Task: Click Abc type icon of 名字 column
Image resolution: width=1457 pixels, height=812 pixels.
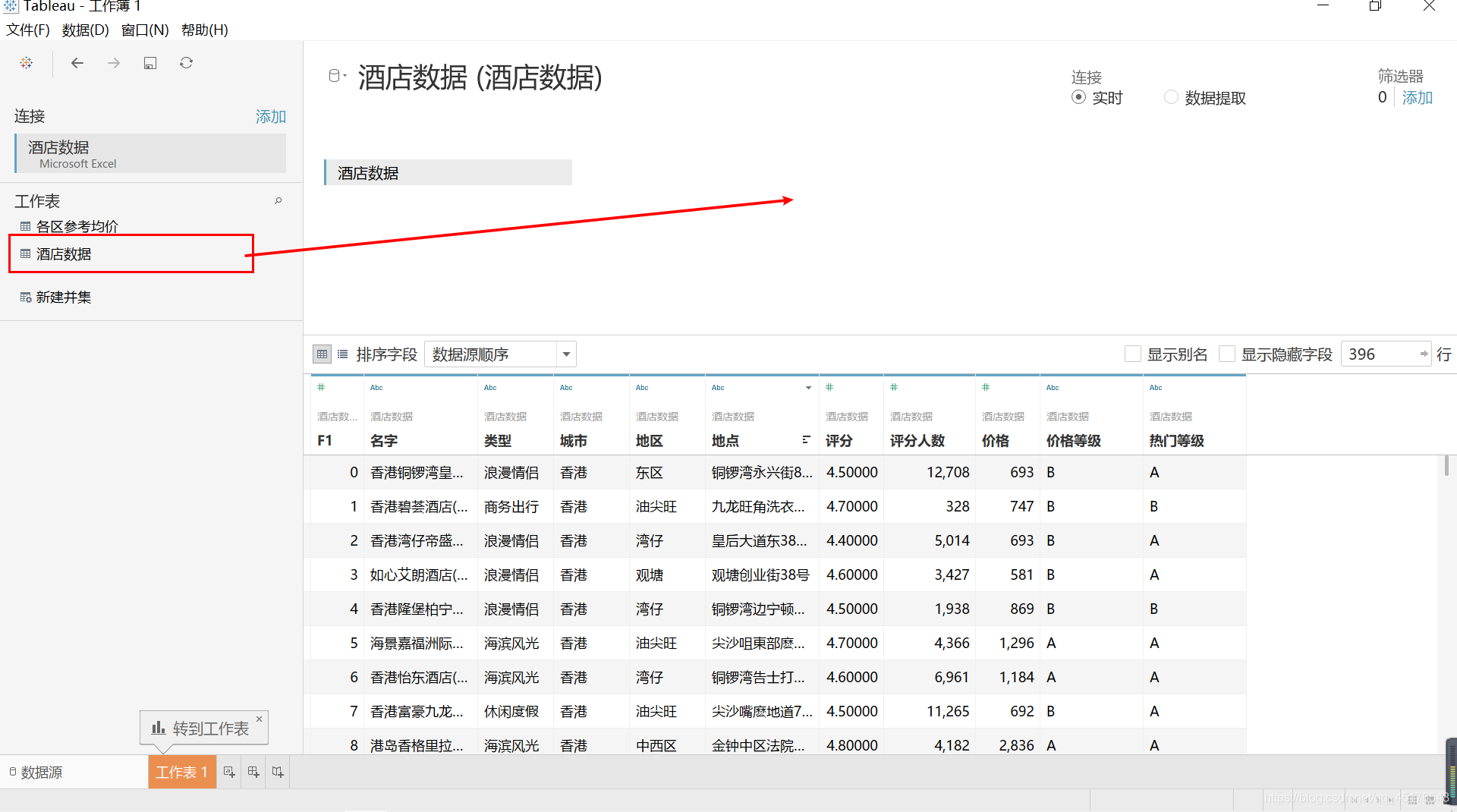Action: (x=376, y=387)
